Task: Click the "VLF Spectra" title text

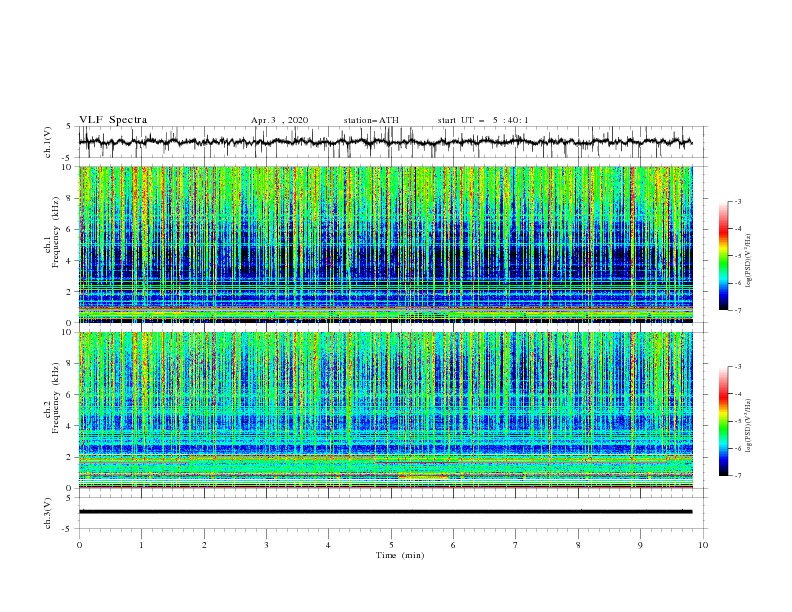Action: pos(113,120)
